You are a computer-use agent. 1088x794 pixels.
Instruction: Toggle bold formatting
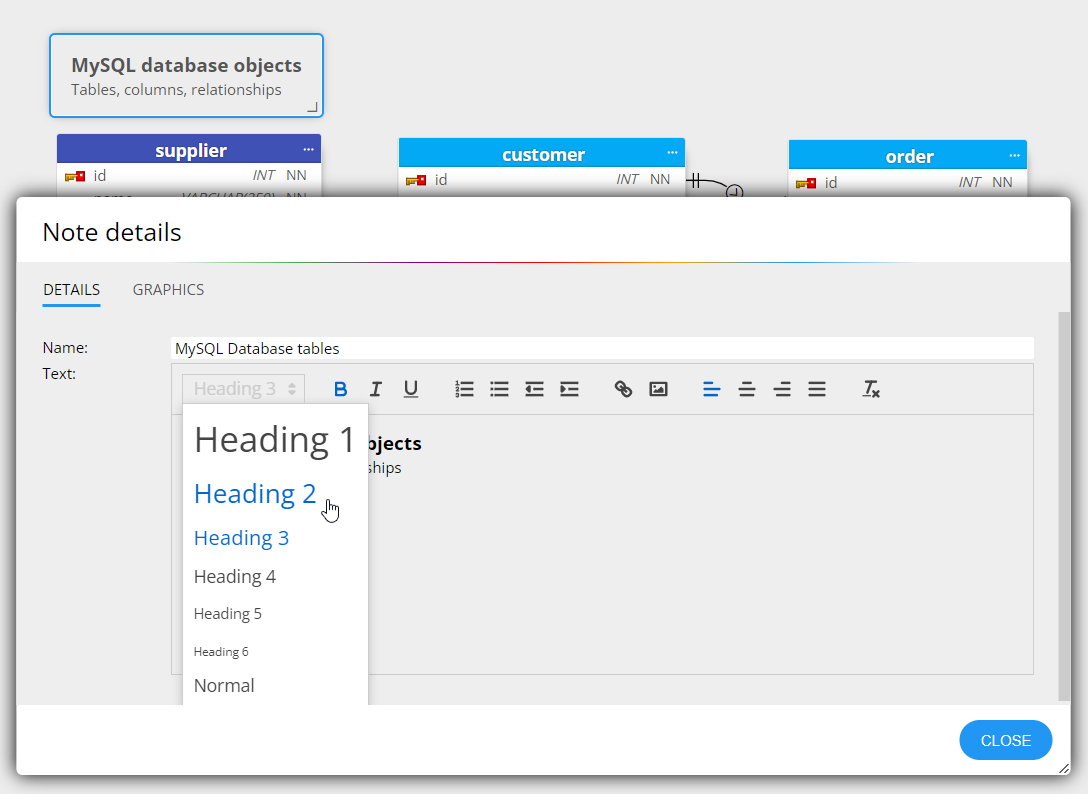pos(341,389)
